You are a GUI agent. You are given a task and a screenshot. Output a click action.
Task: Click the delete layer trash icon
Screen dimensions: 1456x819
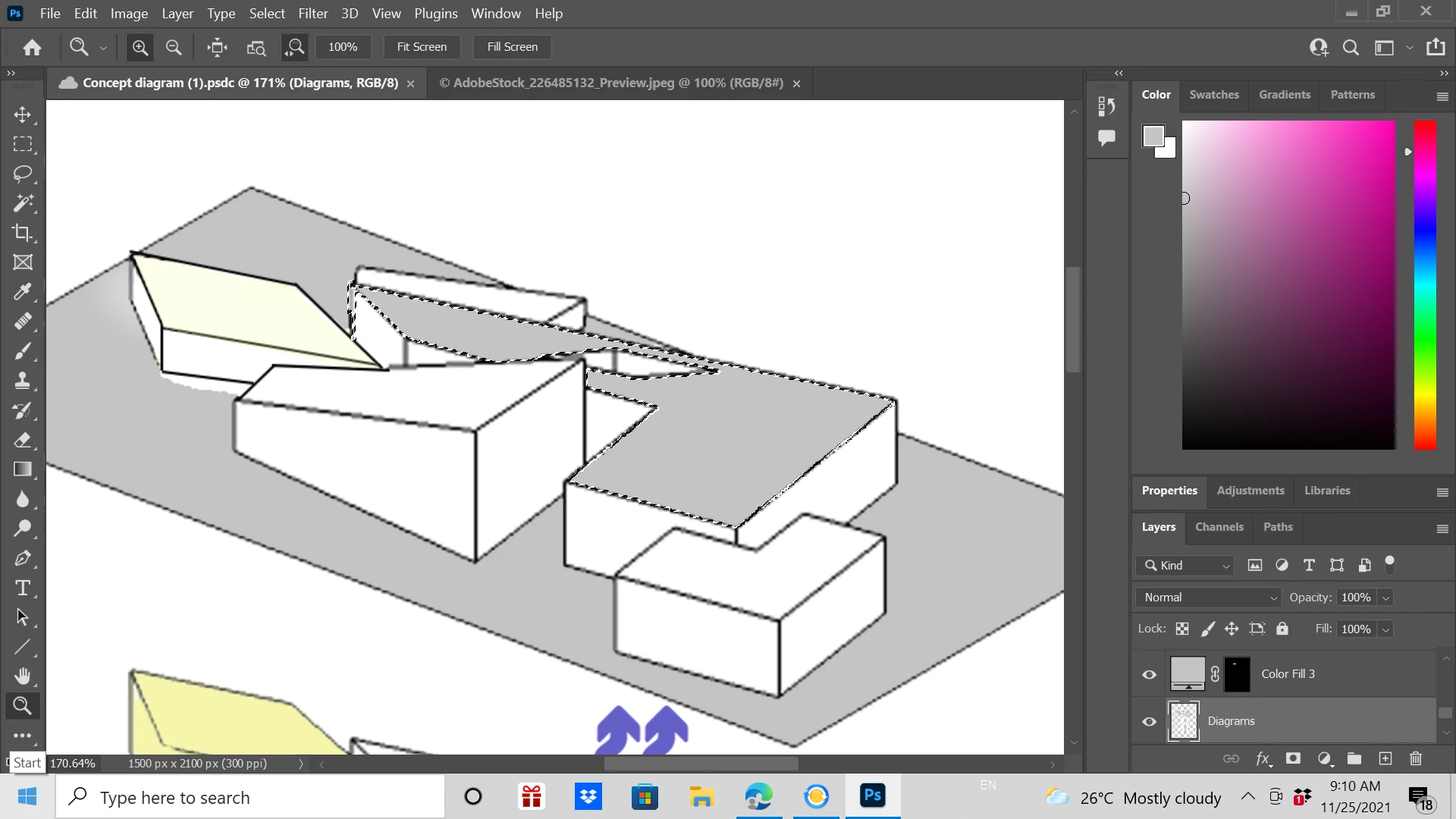tap(1415, 759)
